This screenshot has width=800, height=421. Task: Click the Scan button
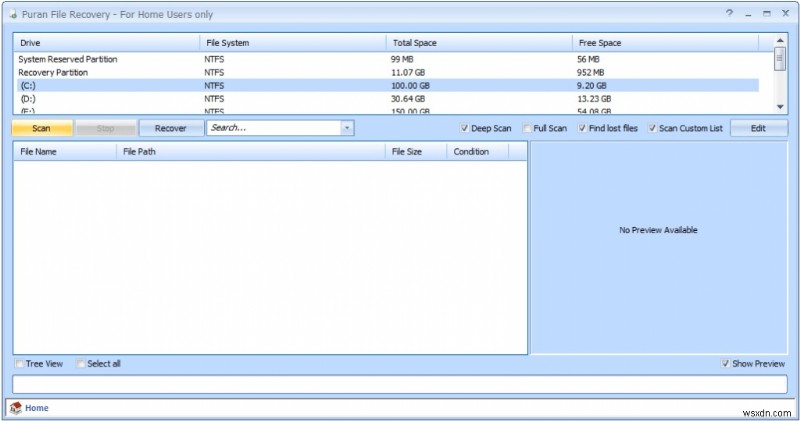coord(42,128)
